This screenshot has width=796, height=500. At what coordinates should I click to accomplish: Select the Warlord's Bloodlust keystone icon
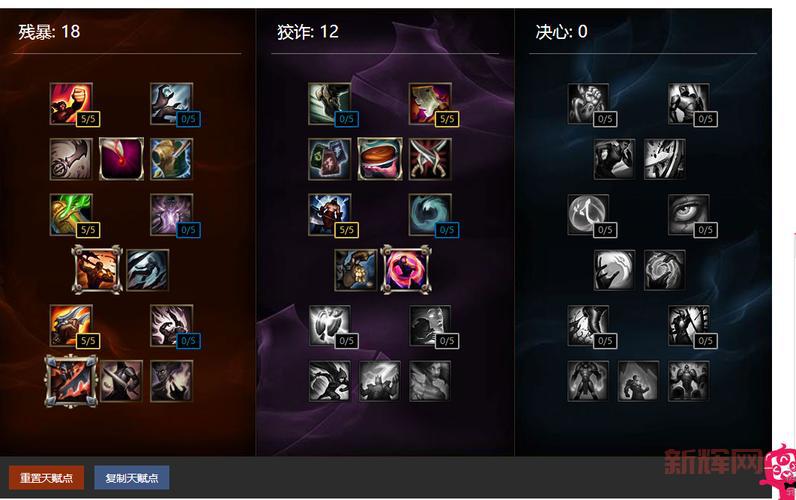71,381
